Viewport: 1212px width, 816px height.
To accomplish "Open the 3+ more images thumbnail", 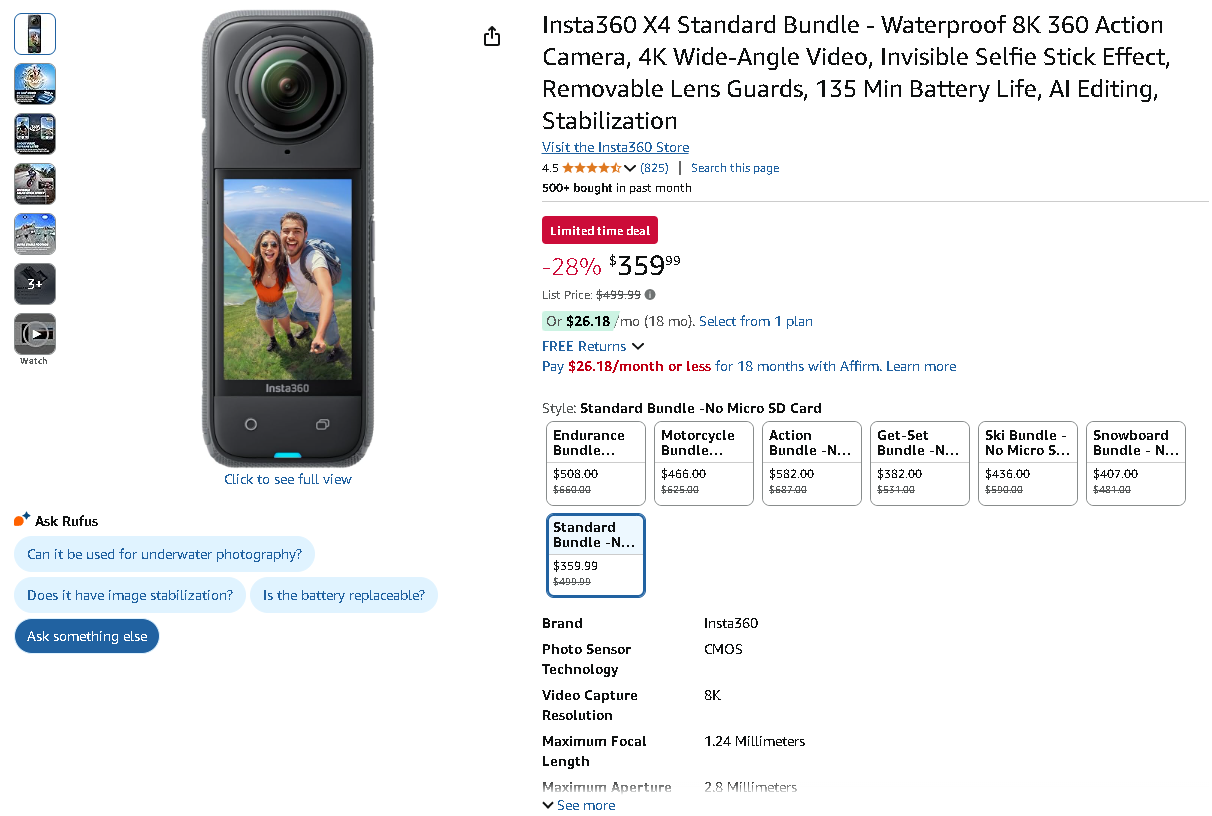I will (35, 284).
